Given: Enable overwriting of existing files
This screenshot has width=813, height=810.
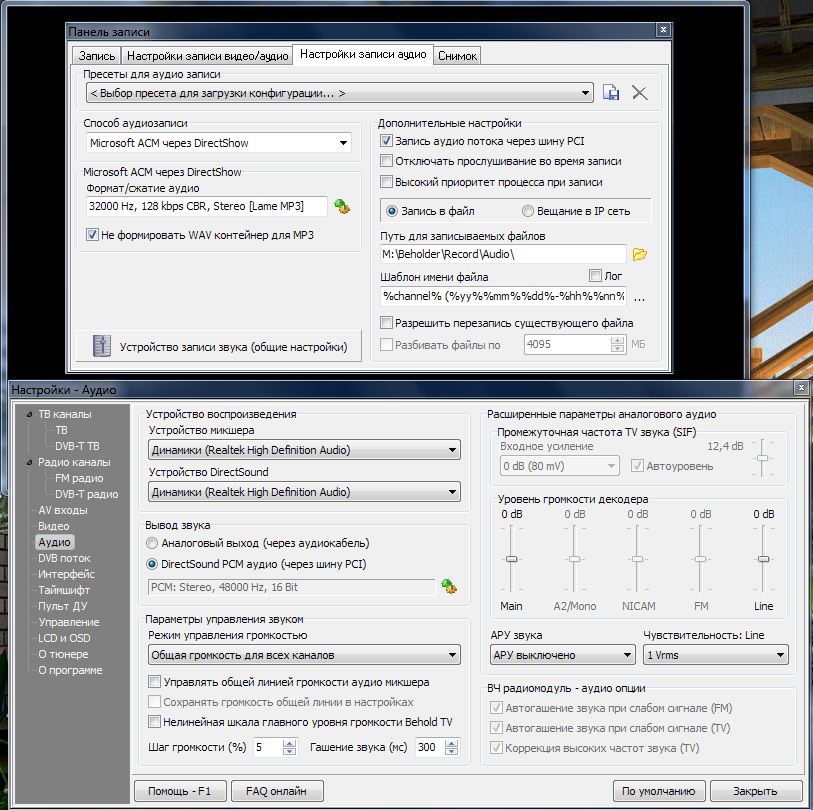Looking at the screenshot, I should point(386,322).
